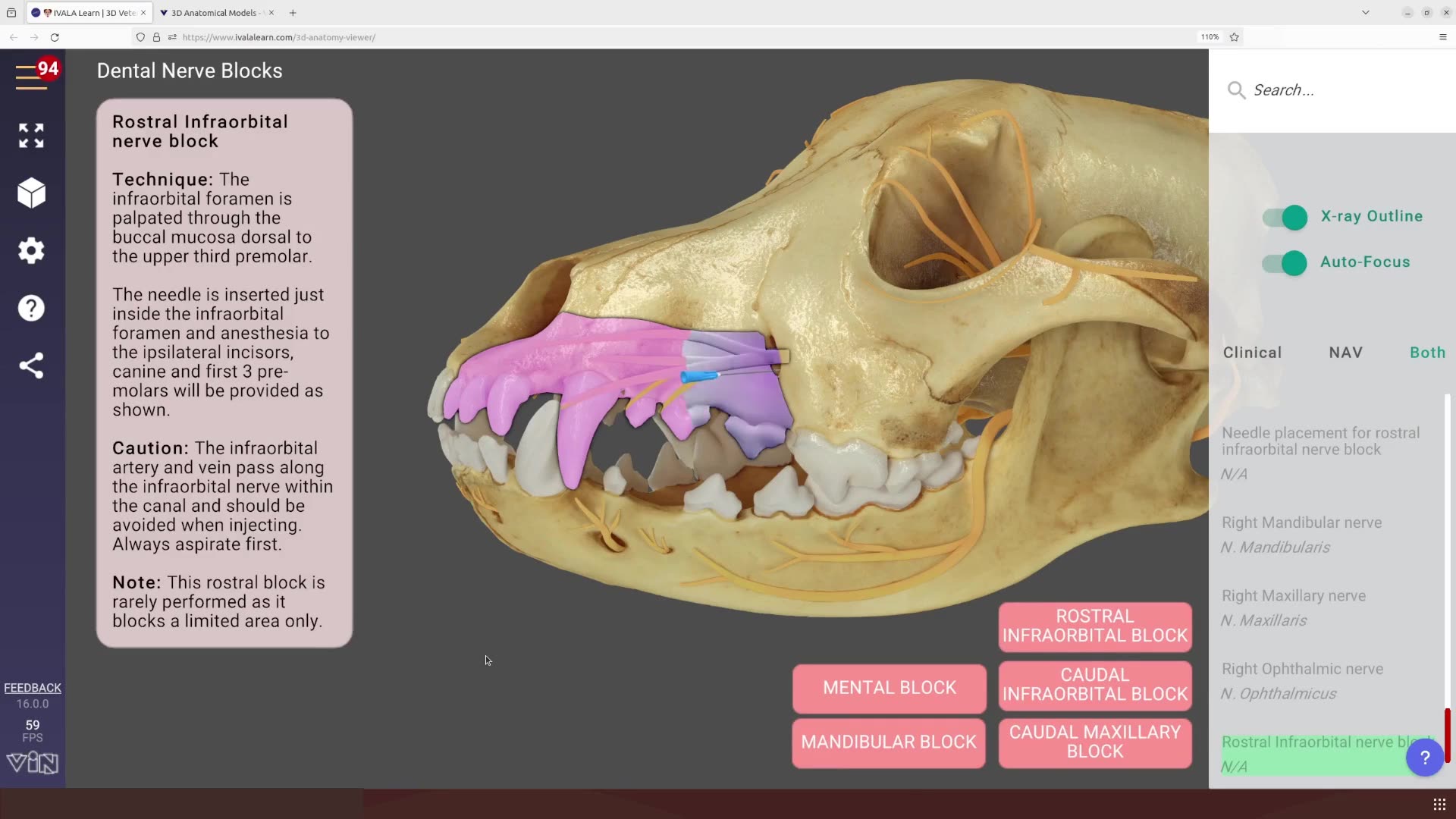This screenshot has width=1456, height=819.
Task: Open the tab list chevron near window controls
Action: (1365, 12)
